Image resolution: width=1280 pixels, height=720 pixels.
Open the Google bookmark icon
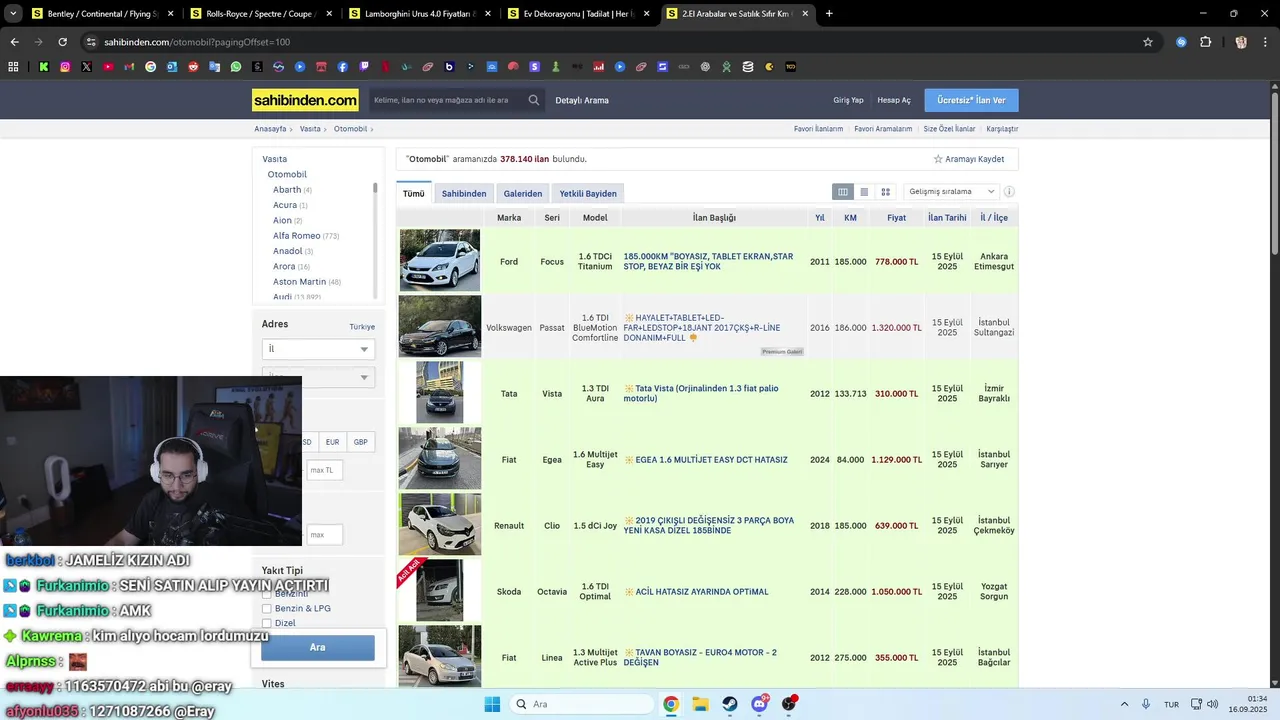coord(151,67)
